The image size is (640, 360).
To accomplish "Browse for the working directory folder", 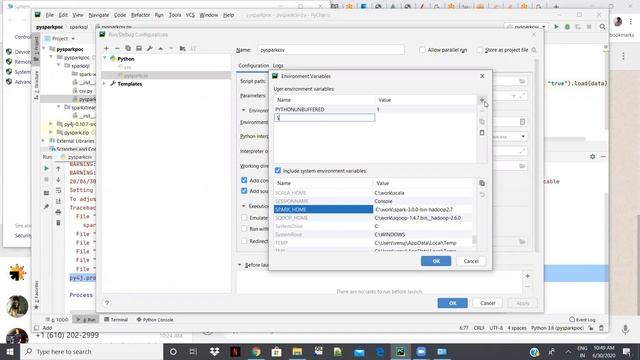I will point(522,166).
